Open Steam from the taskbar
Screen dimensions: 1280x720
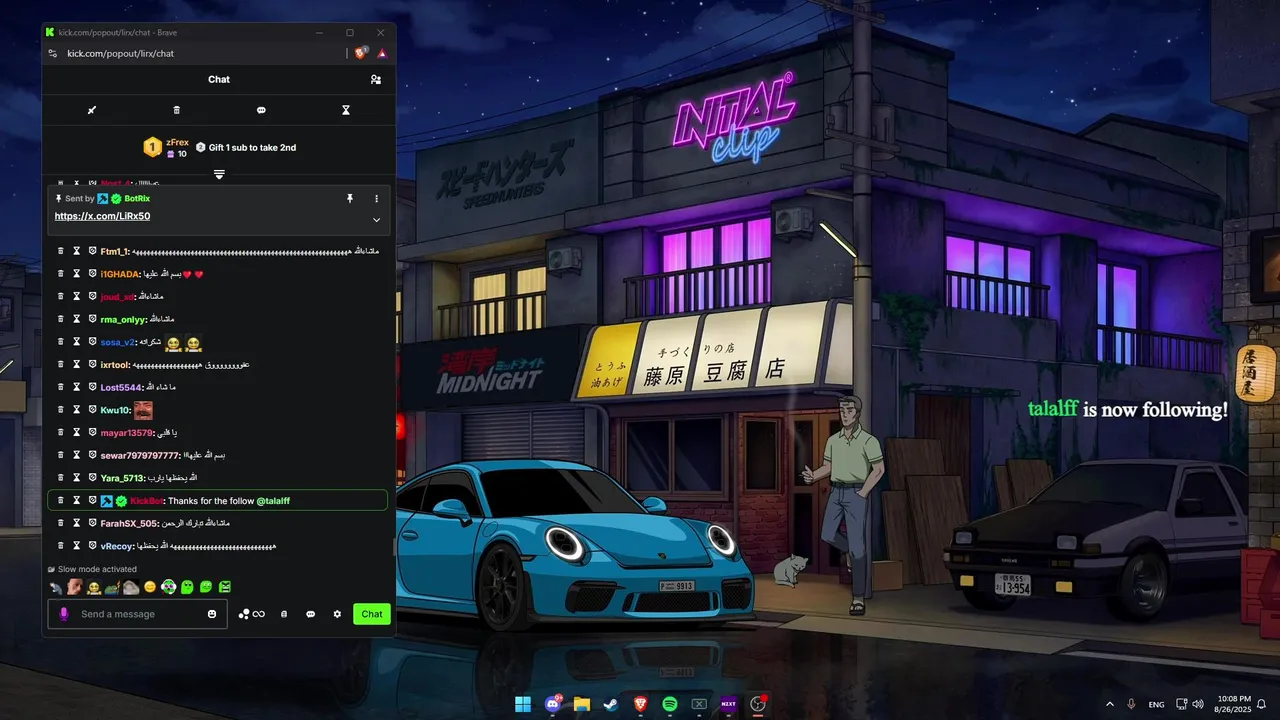(x=611, y=704)
